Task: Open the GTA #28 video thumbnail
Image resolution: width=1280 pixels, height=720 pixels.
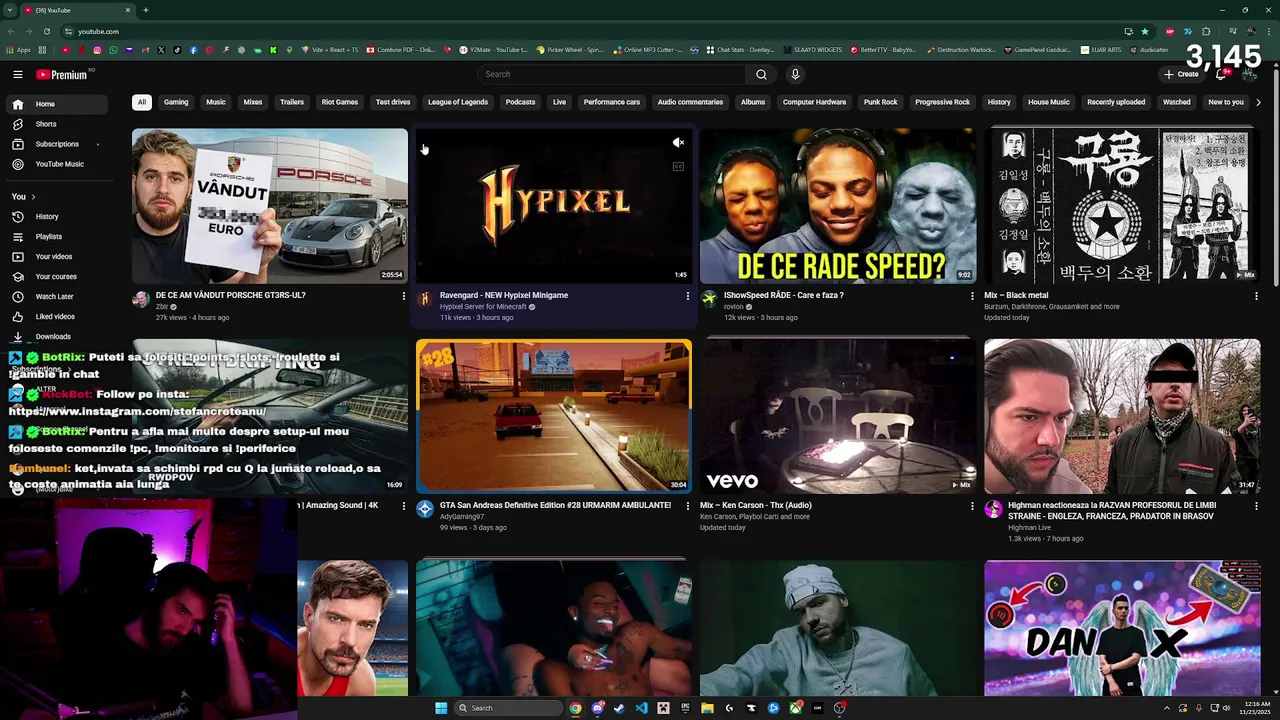Action: 554,416
